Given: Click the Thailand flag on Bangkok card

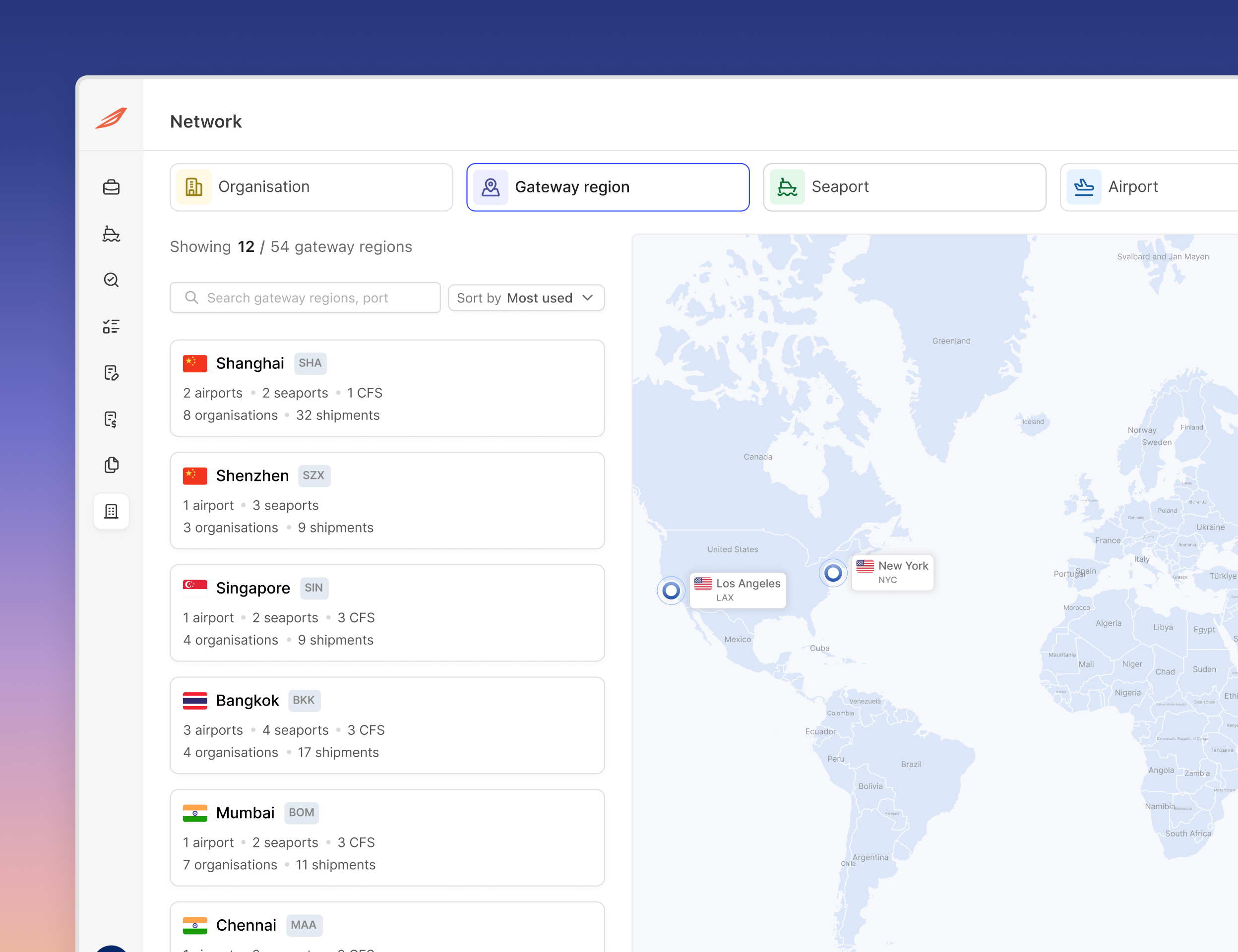Looking at the screenshot, I should (195, 701).
